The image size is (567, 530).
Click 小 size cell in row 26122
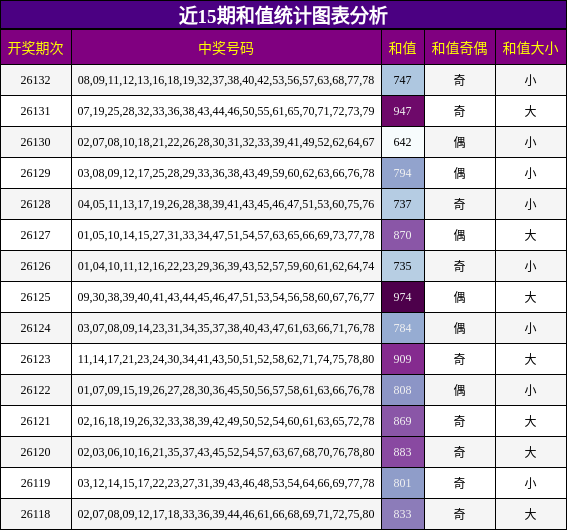pyautogui.click(x=530, y=390)
